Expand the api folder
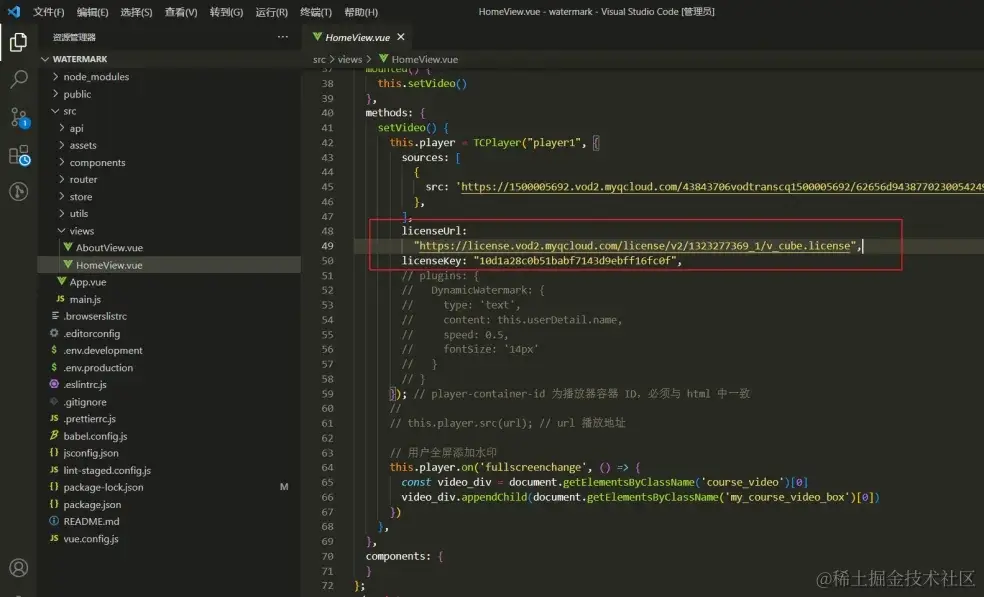The height and width of the screenshot is (597, 984). click(62, 127)
